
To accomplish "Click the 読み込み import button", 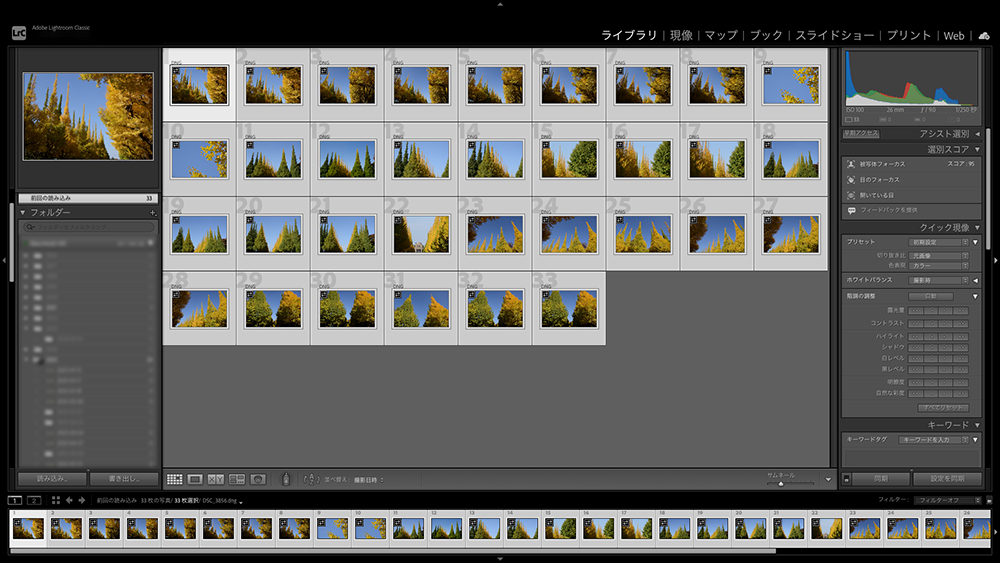I will click(x=52, y=479).
